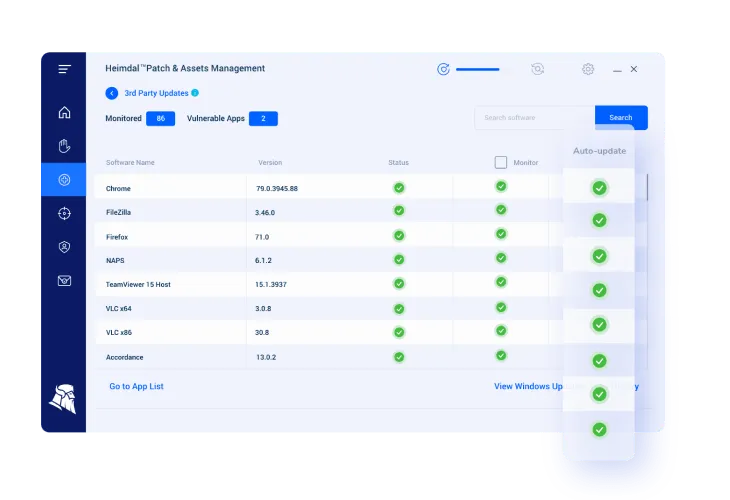Click the Software Name column header
Screen dimensions: 730x500
click(x=130, y=162)
